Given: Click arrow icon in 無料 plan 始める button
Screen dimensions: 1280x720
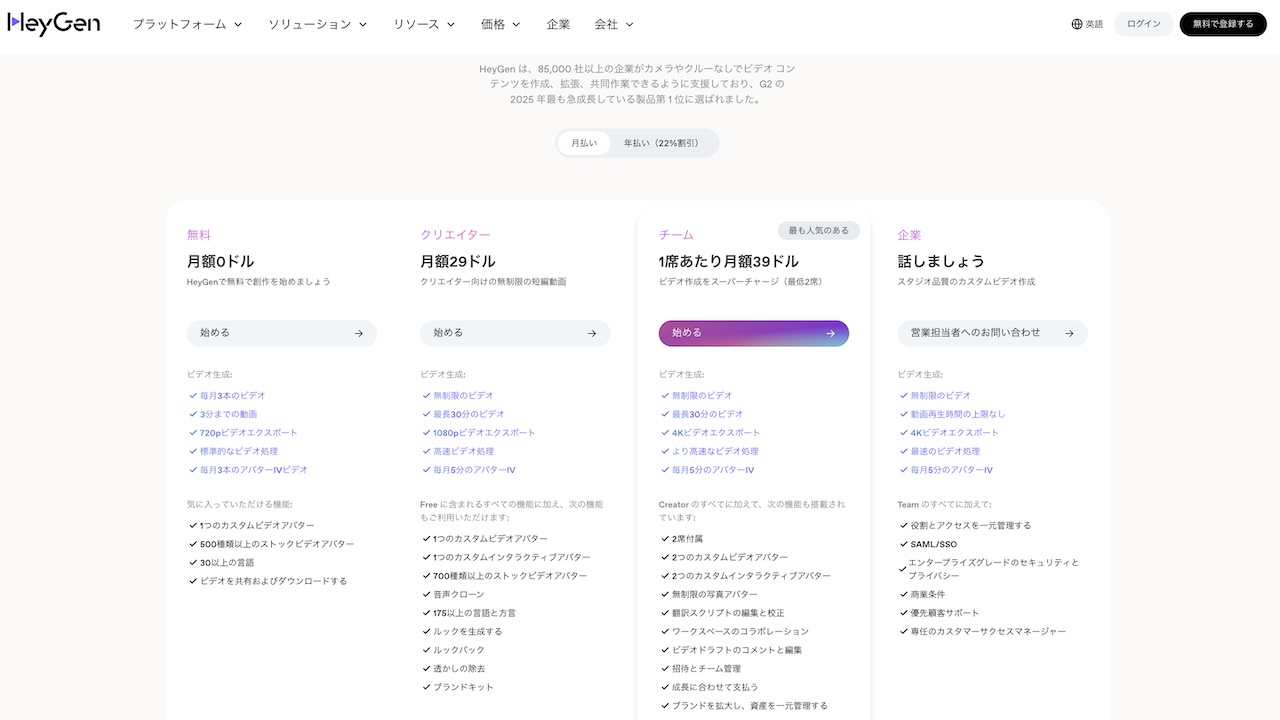Looking at the screenshot, I should tap(358, 333).
